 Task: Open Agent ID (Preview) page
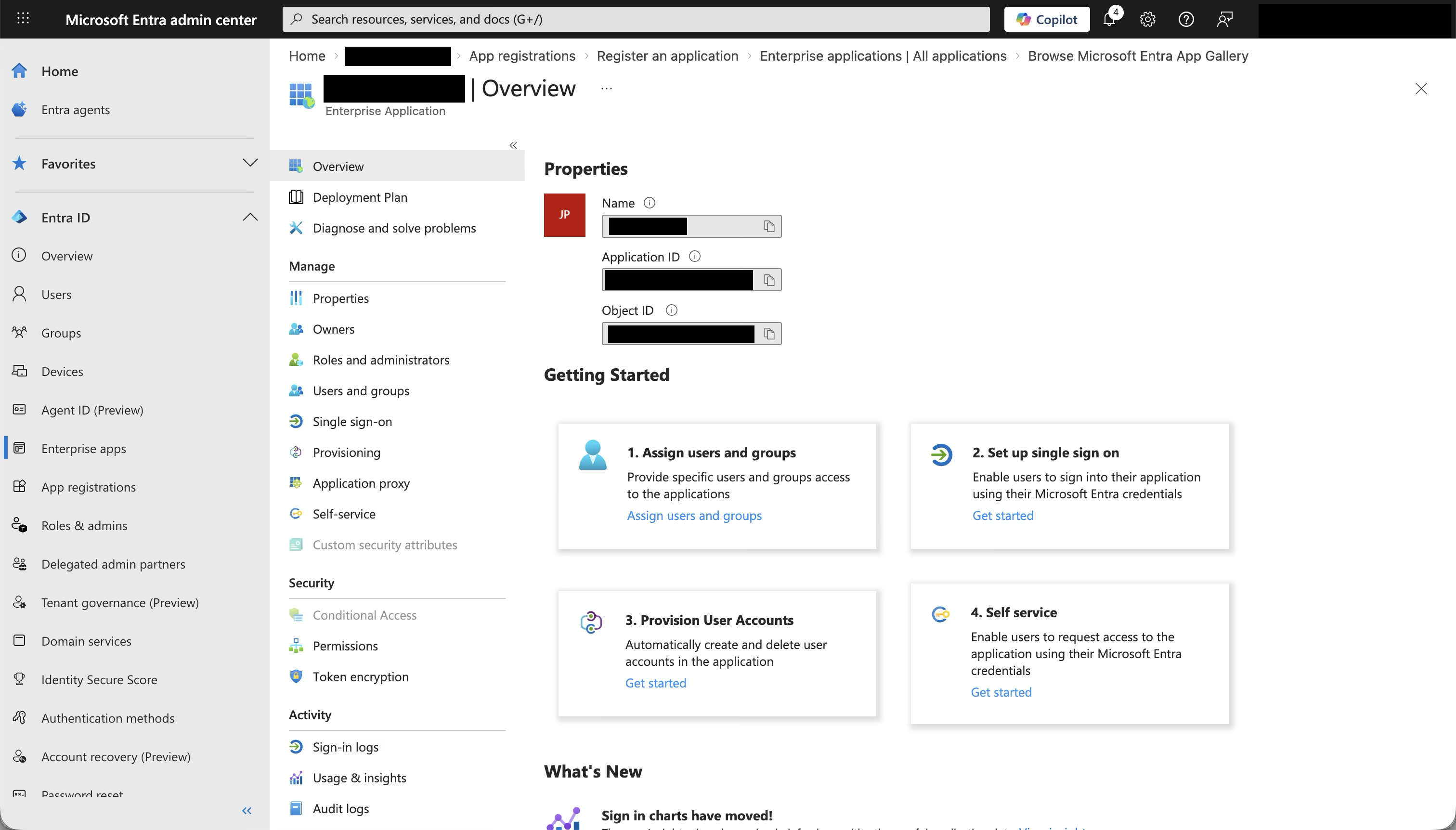click(92, 410)
